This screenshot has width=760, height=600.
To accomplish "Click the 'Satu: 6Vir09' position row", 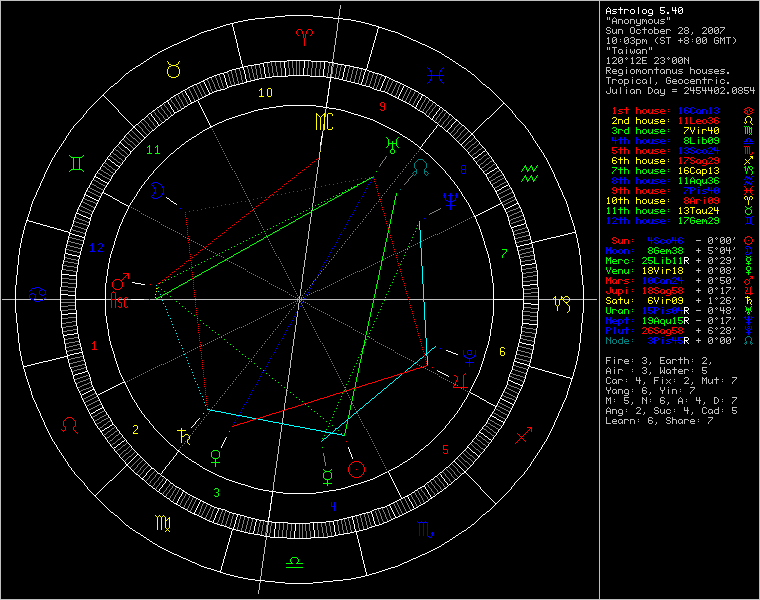I will (671, 301).
